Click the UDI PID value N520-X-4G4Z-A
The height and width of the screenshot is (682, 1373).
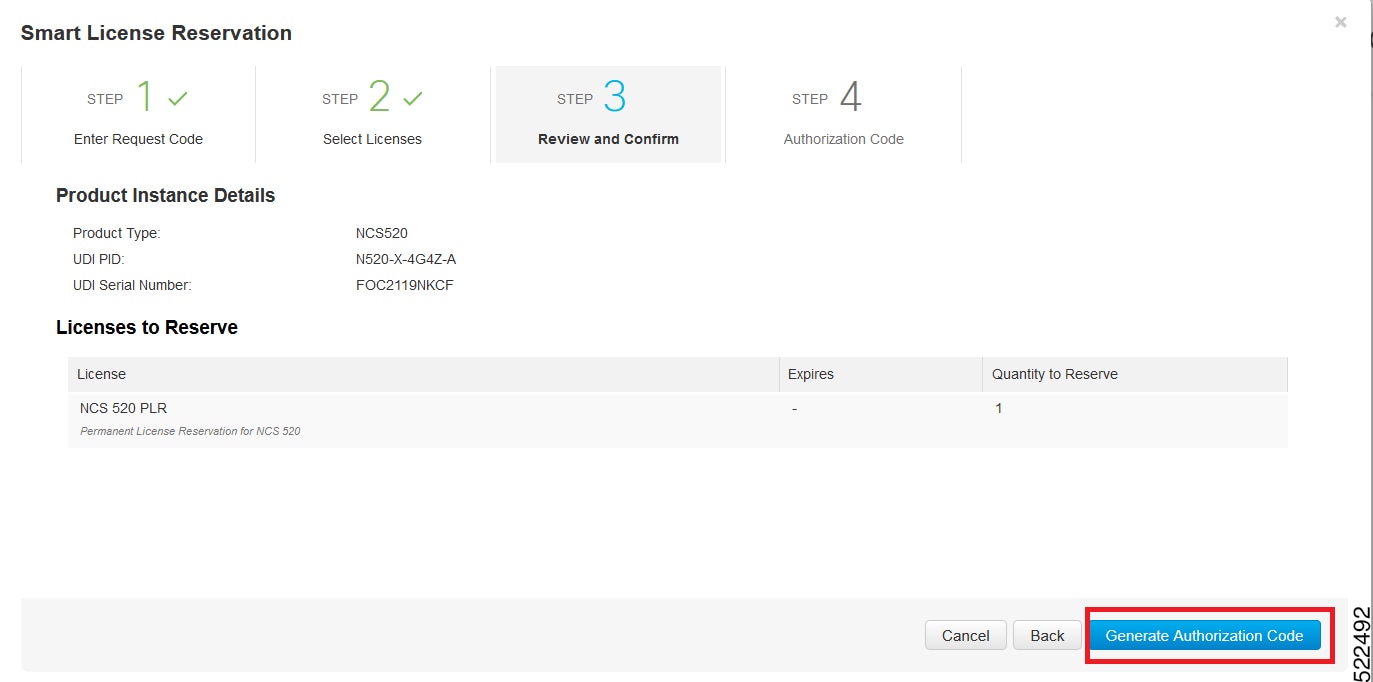[406, 259]
